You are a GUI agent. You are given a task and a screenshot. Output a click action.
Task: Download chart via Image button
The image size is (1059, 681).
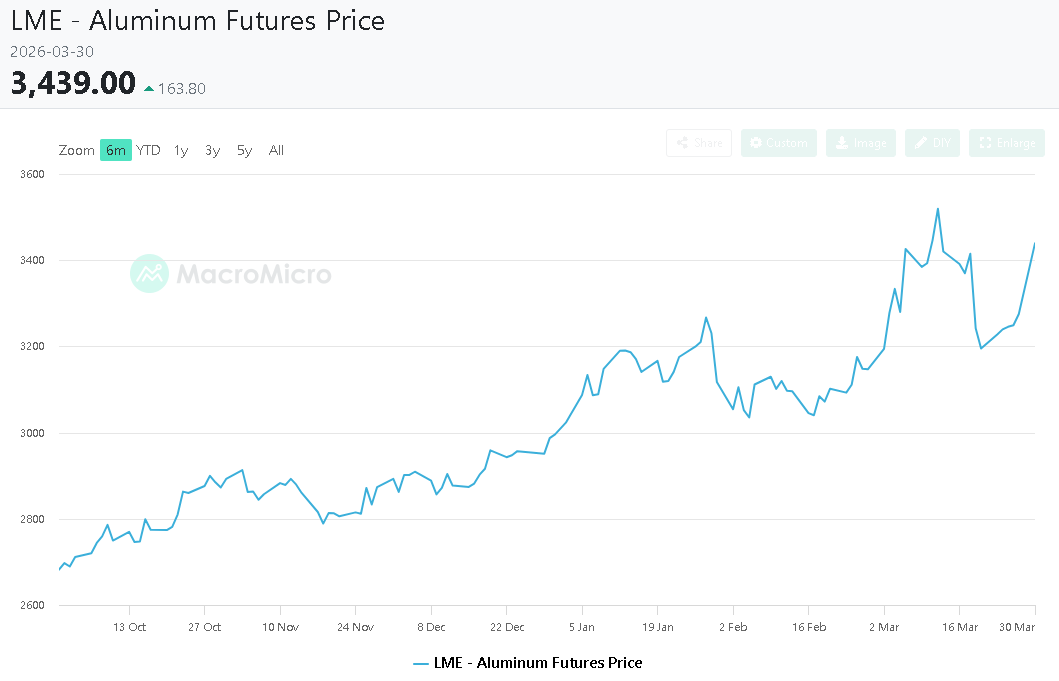(861, 143)
